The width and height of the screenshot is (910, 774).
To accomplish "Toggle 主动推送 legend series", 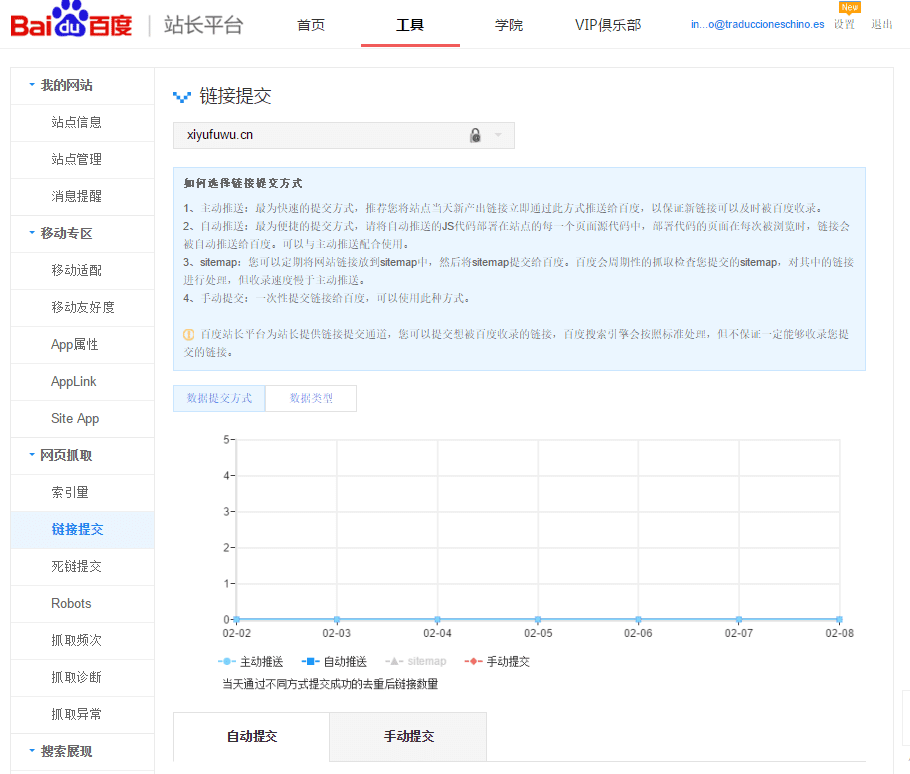I will tap(250, 661).
